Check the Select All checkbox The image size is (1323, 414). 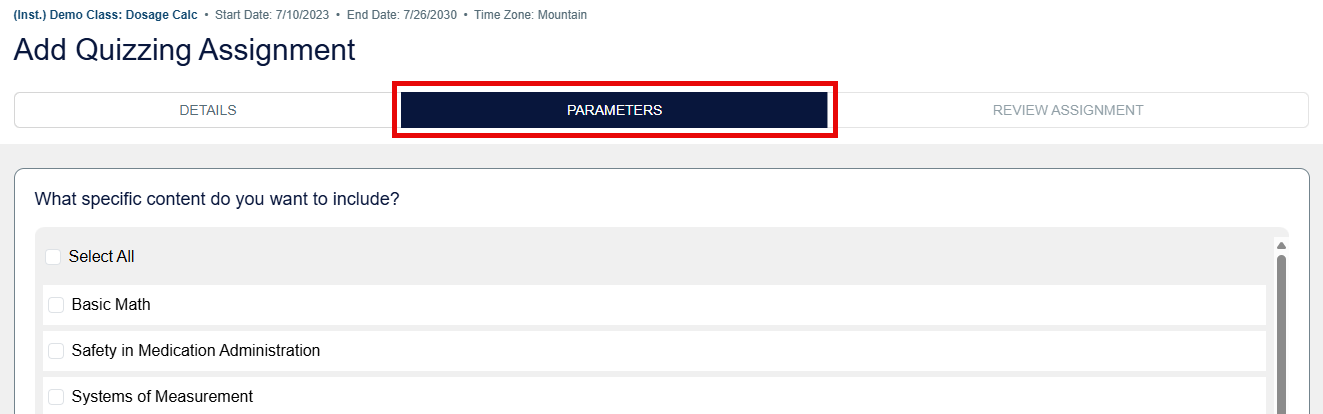pos(53,257)
